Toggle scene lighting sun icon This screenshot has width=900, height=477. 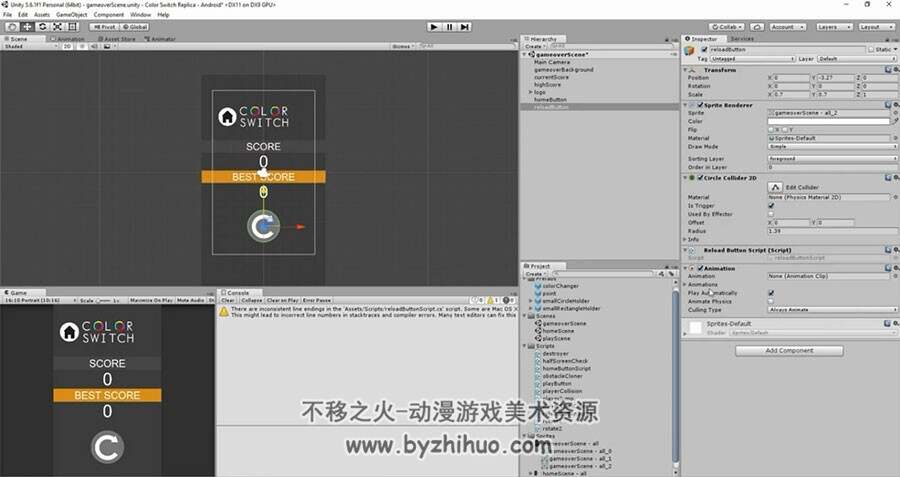[82, 46]
